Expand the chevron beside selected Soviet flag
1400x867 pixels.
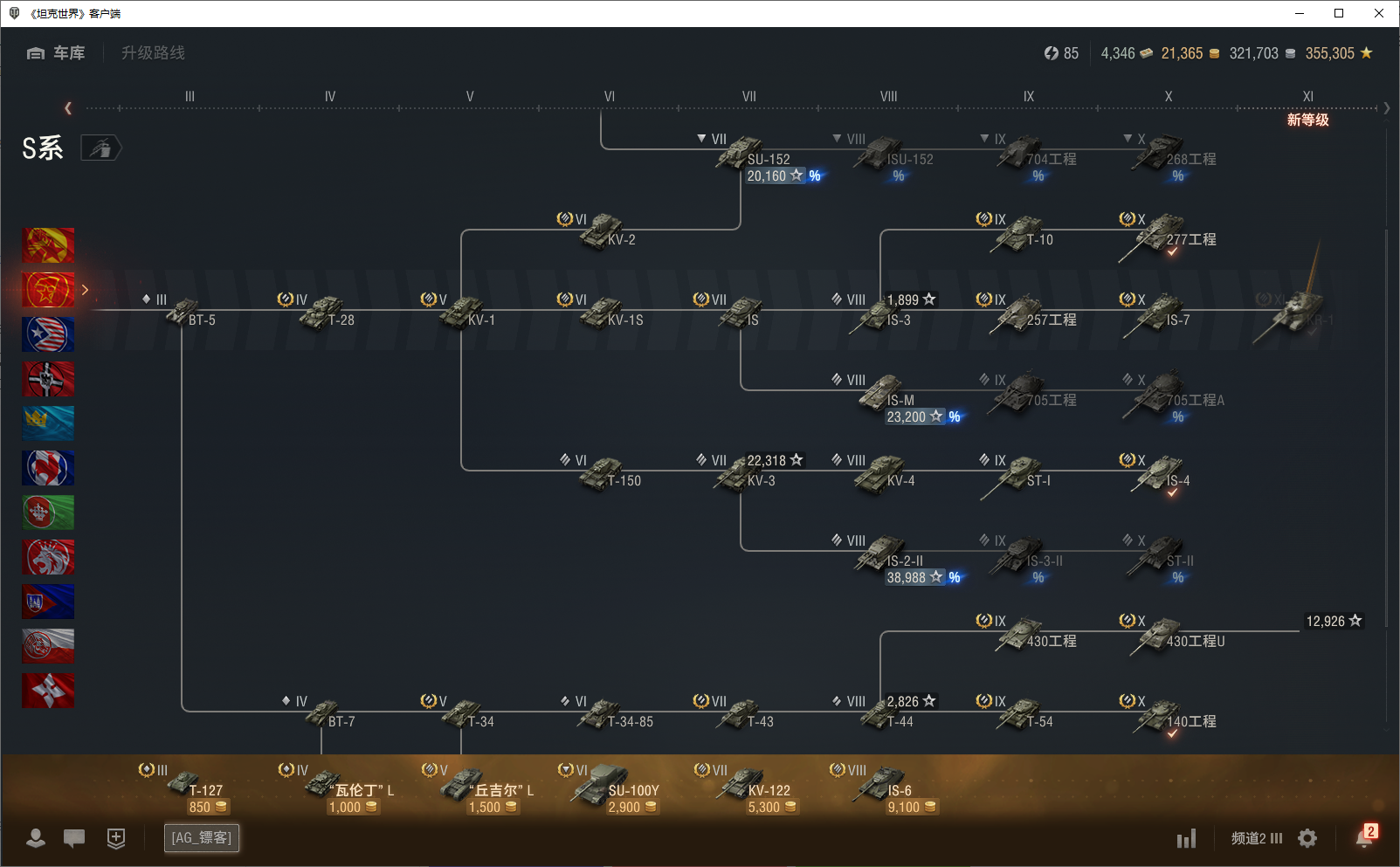click(85, 290)
